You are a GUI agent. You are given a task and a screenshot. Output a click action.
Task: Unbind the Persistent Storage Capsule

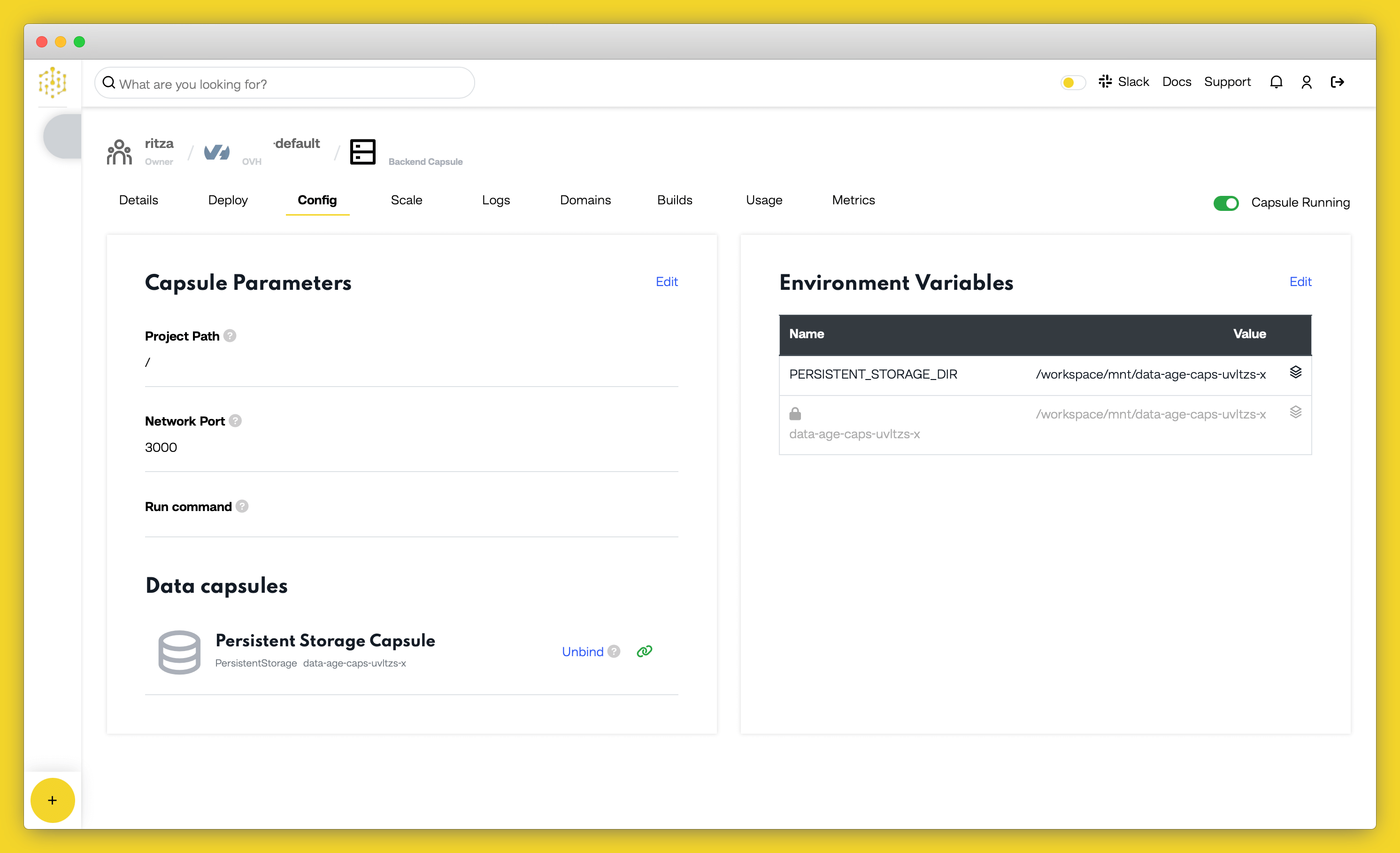click(x=582, y=651)
